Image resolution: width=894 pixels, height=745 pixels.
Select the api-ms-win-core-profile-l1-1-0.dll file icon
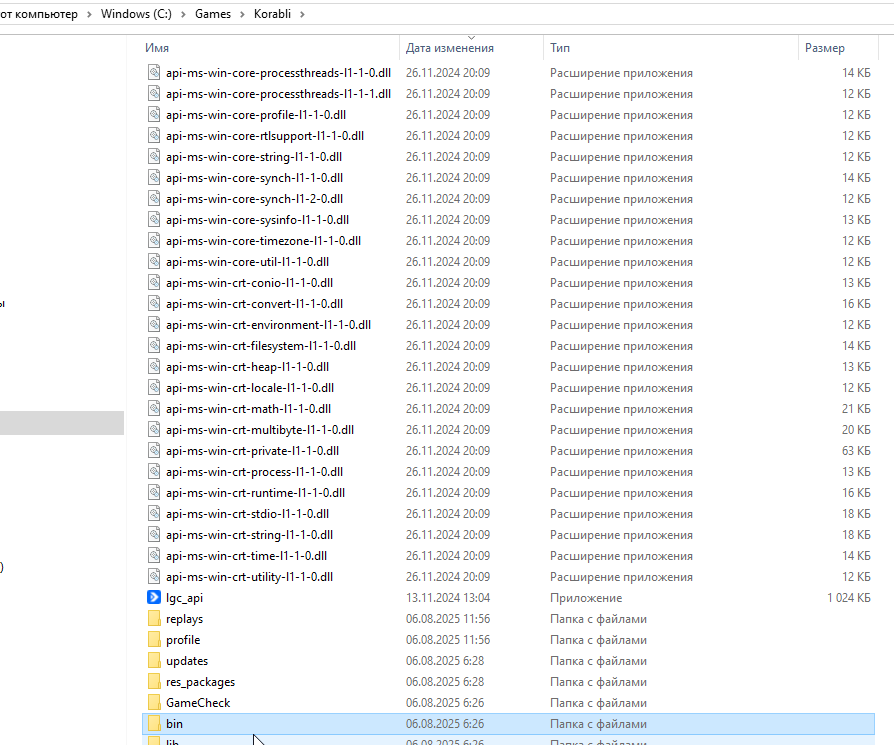coord(153,115)
